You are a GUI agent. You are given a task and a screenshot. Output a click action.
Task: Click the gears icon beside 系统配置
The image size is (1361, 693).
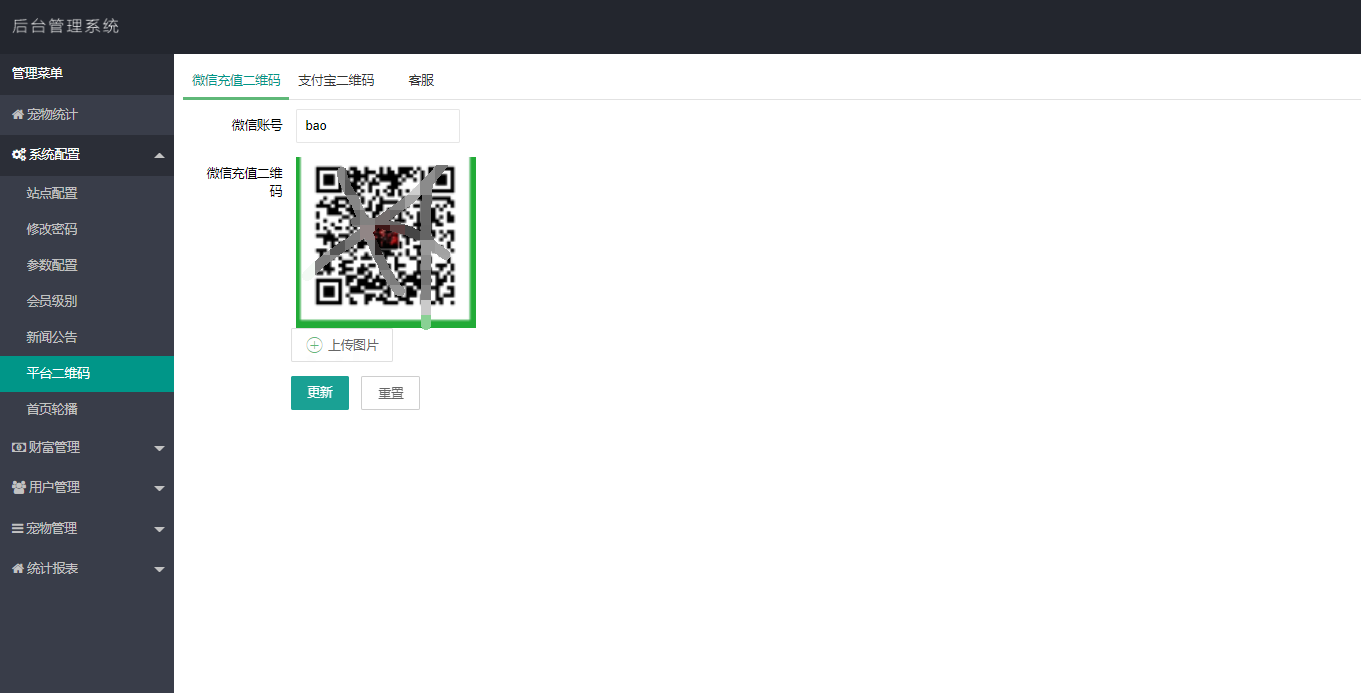[x=19, y=155]
